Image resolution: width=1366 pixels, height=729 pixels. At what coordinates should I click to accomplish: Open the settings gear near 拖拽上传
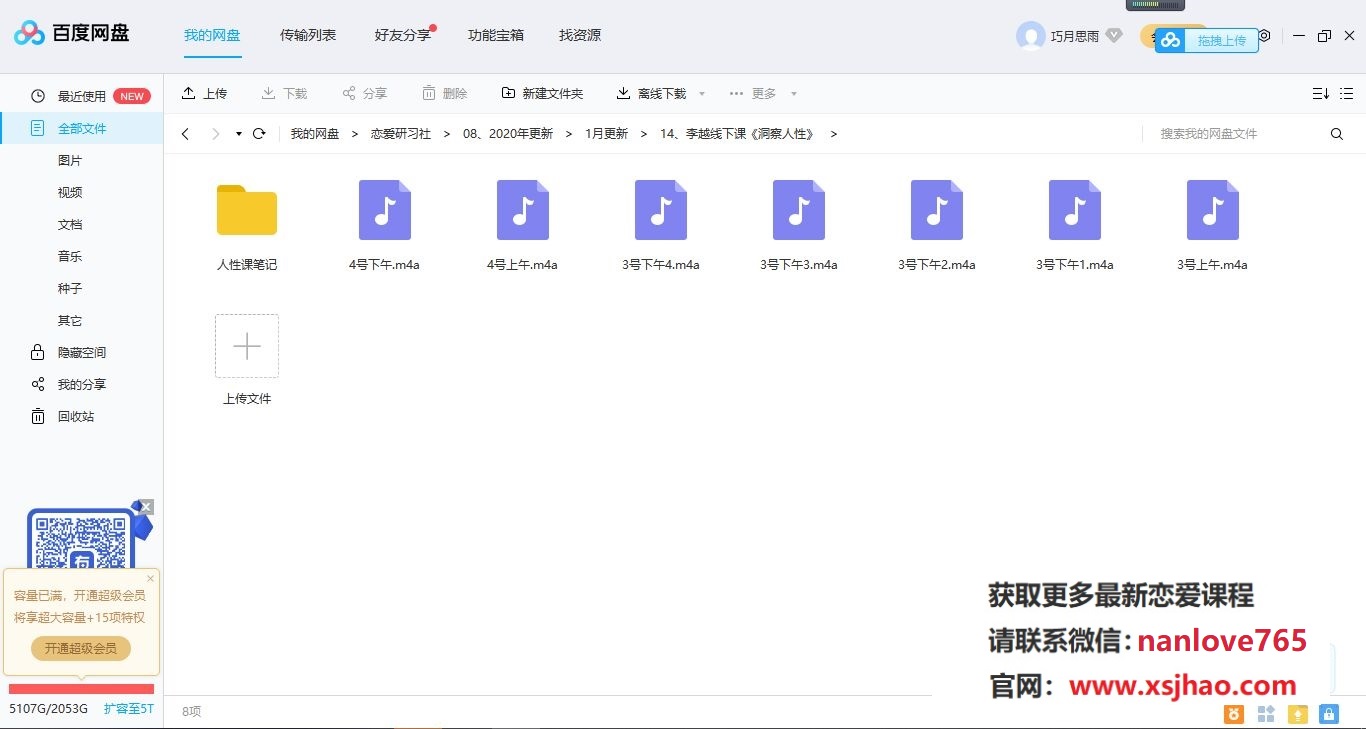click(1264, 35)
